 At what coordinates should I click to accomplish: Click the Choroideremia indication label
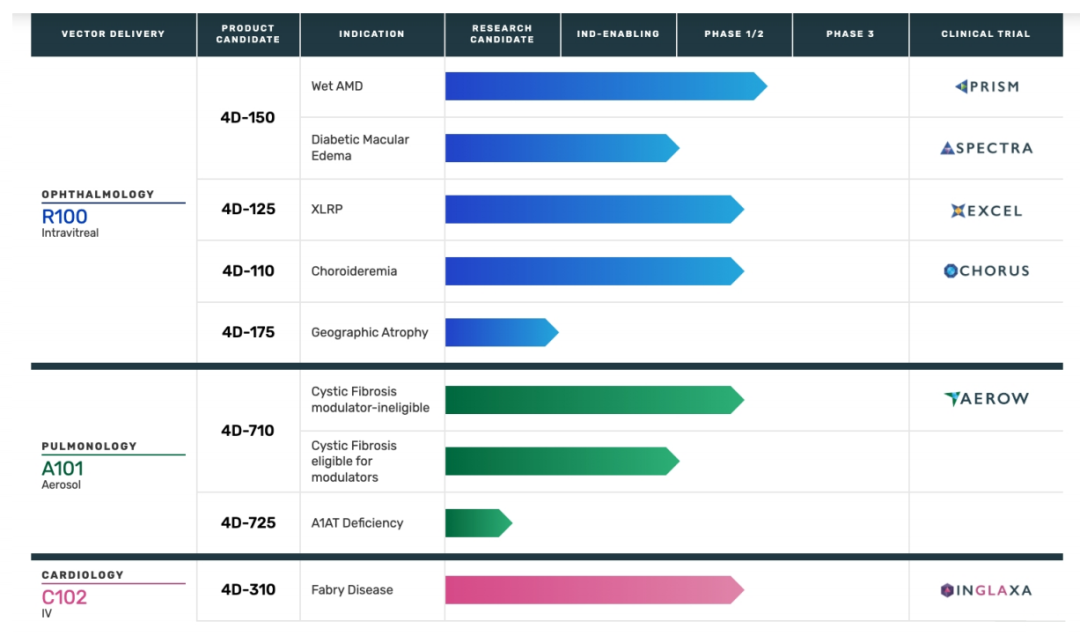click(356, 271)
